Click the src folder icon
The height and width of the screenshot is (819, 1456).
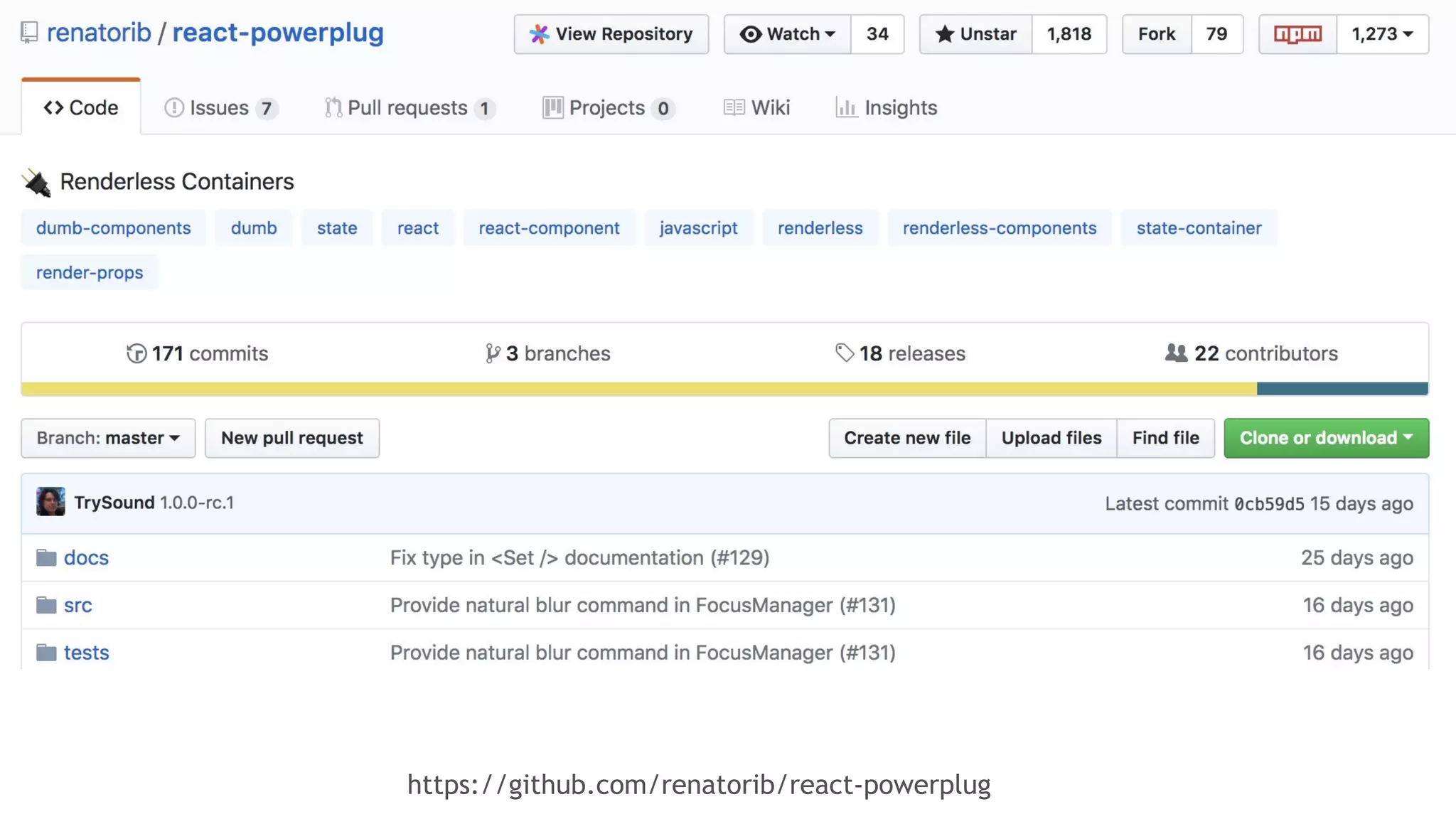[x=46, y=605]
